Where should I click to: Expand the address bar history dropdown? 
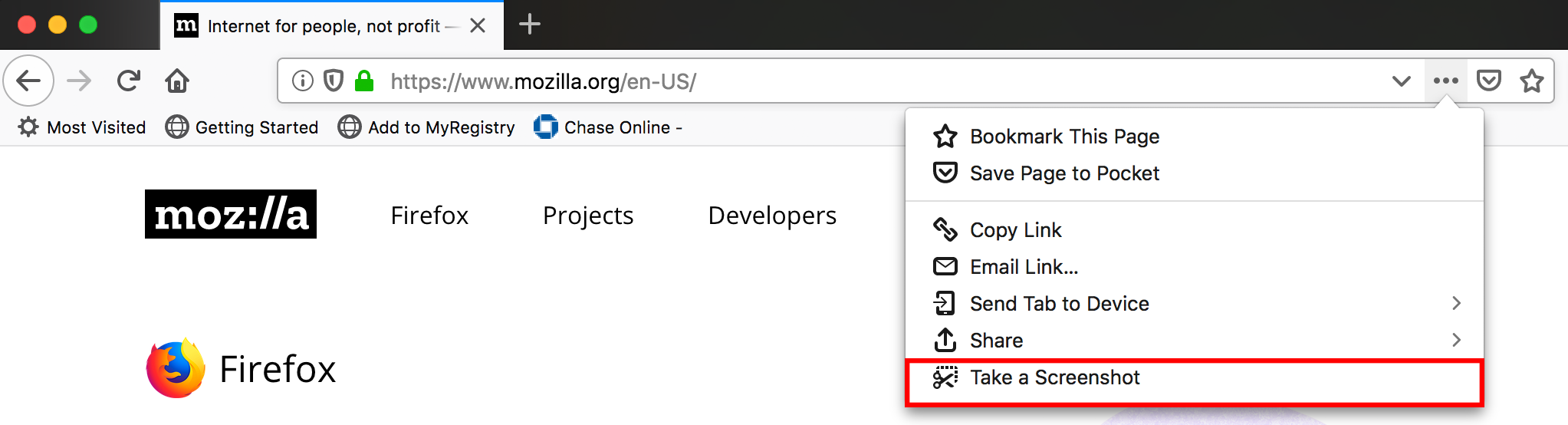click(1402, 81)
